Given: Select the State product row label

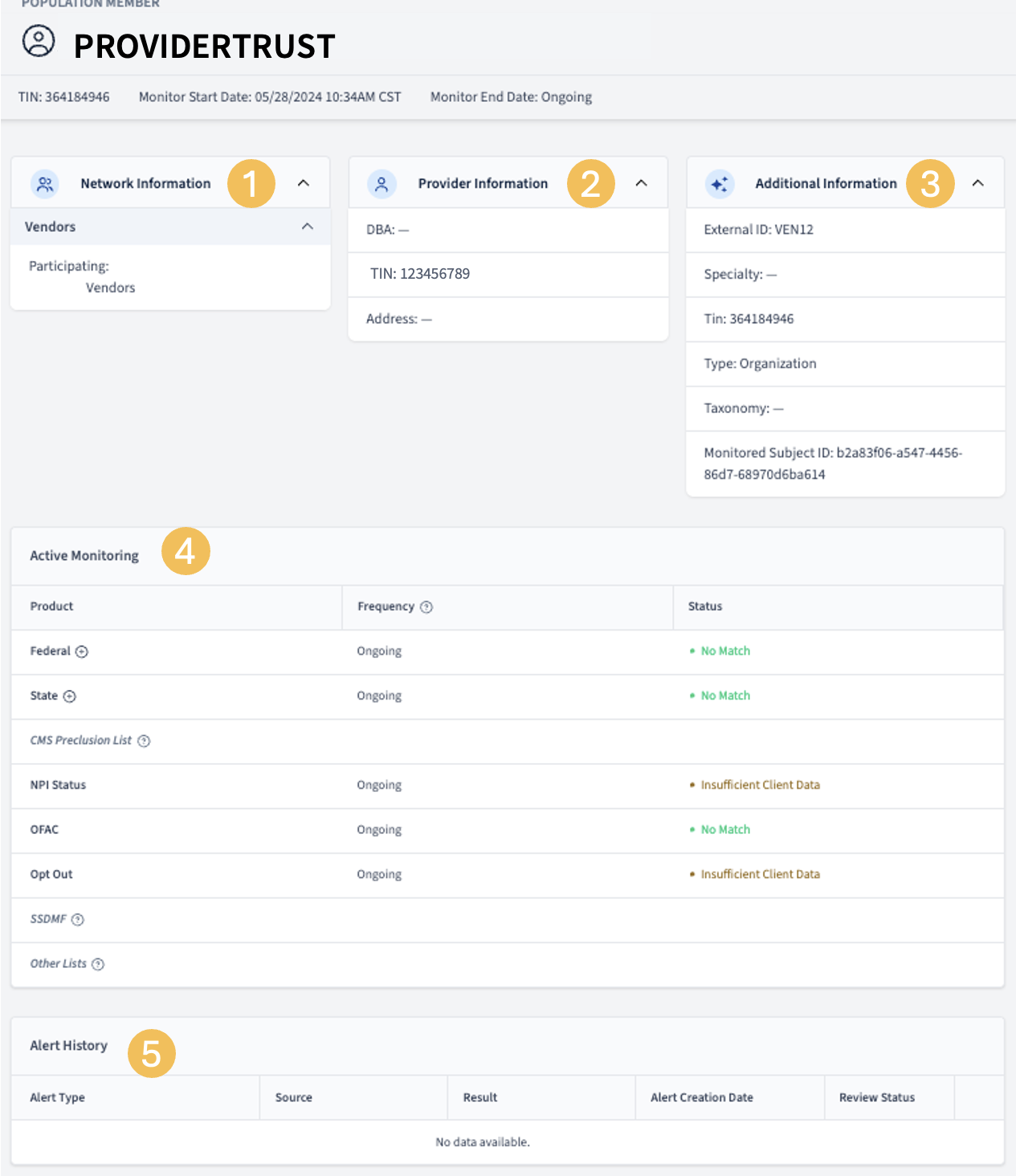Looking at the screenshot, I should pos(44,696).
